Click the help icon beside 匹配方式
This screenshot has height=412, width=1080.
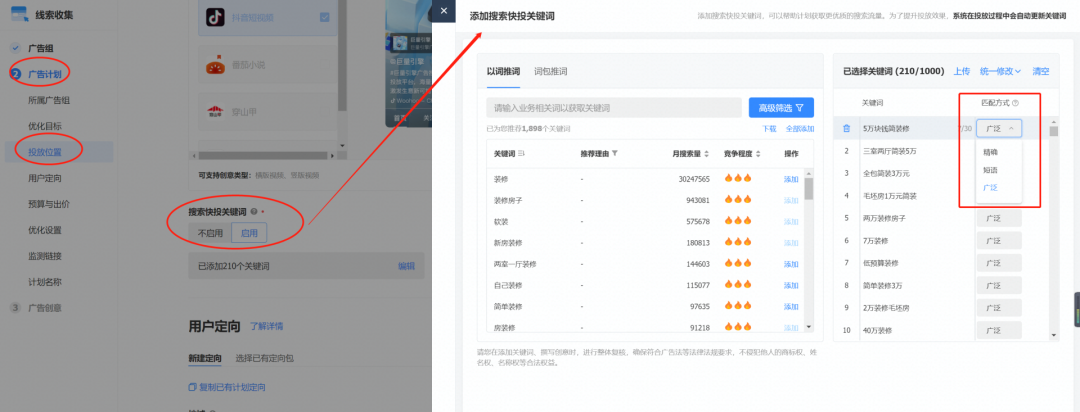1015,103
